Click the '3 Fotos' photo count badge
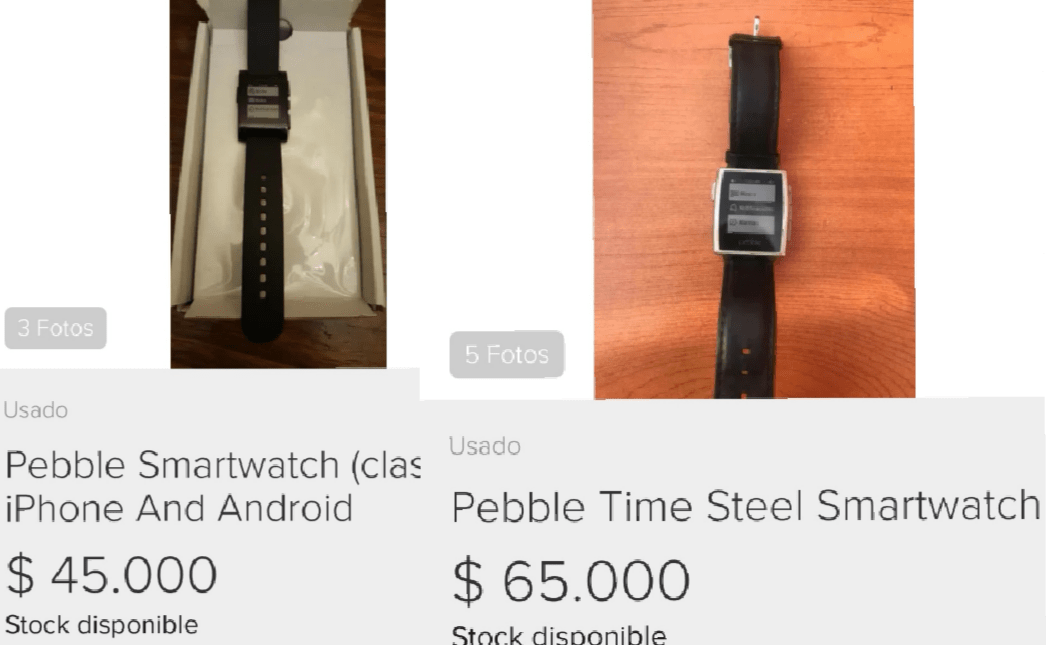 (55, 328)
